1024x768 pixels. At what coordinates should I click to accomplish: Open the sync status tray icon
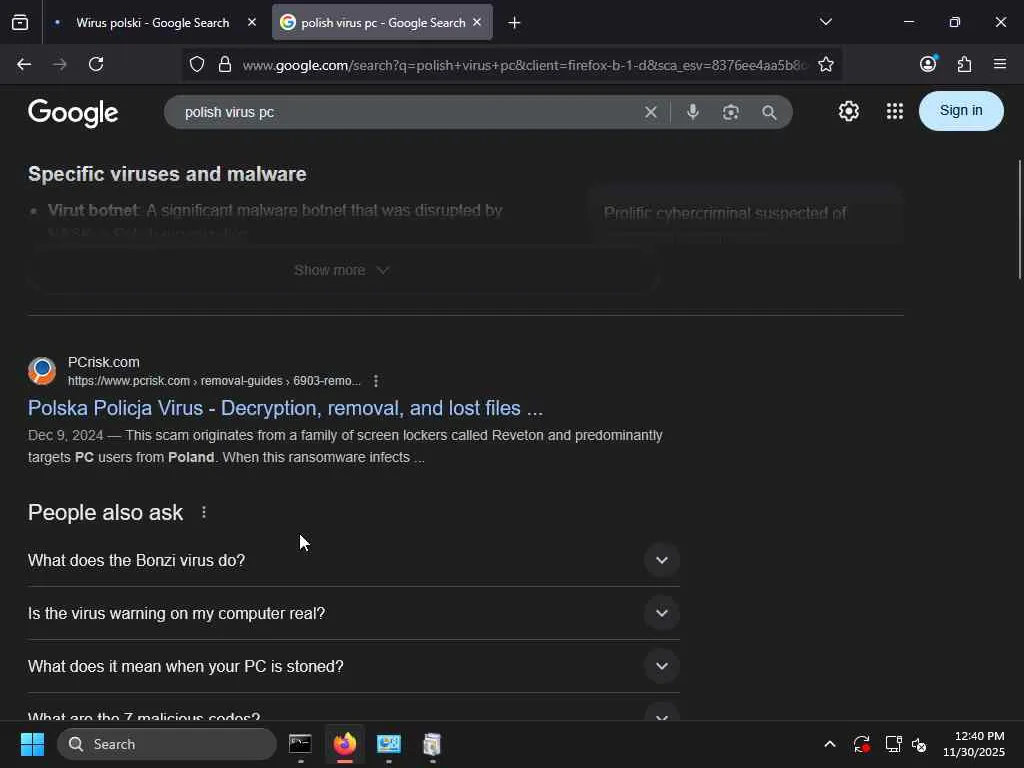pyautogui.click(x=861, y=744)
